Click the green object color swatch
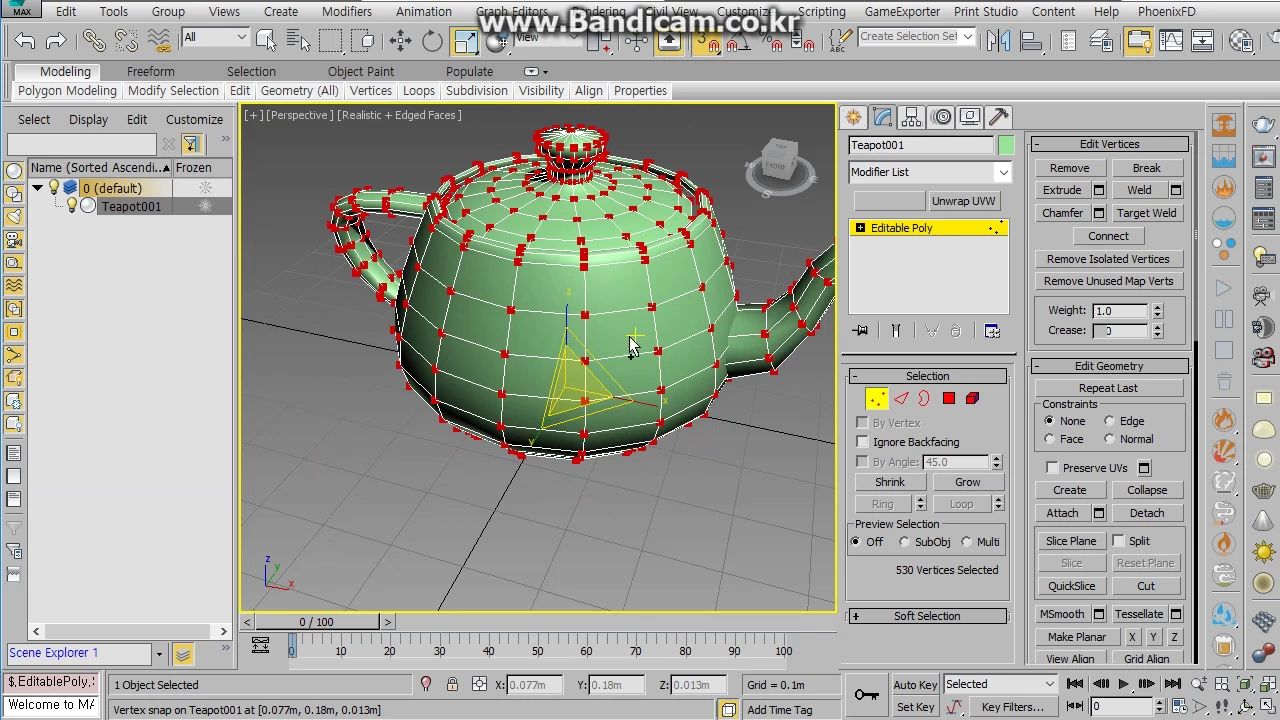This screenshot has width=1280, height=720. (1005, 146)
